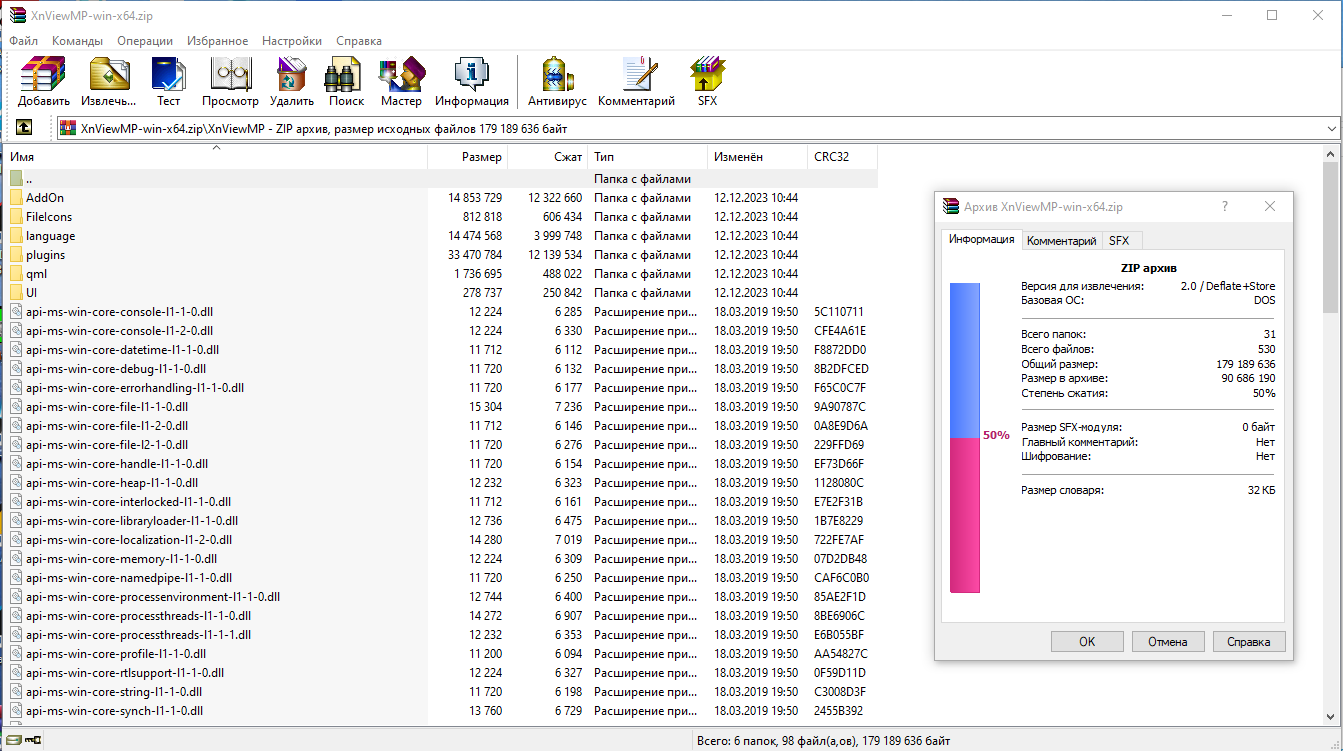Run the Тест archive test tool
The image size is (1343, 751).
(168, 82)
